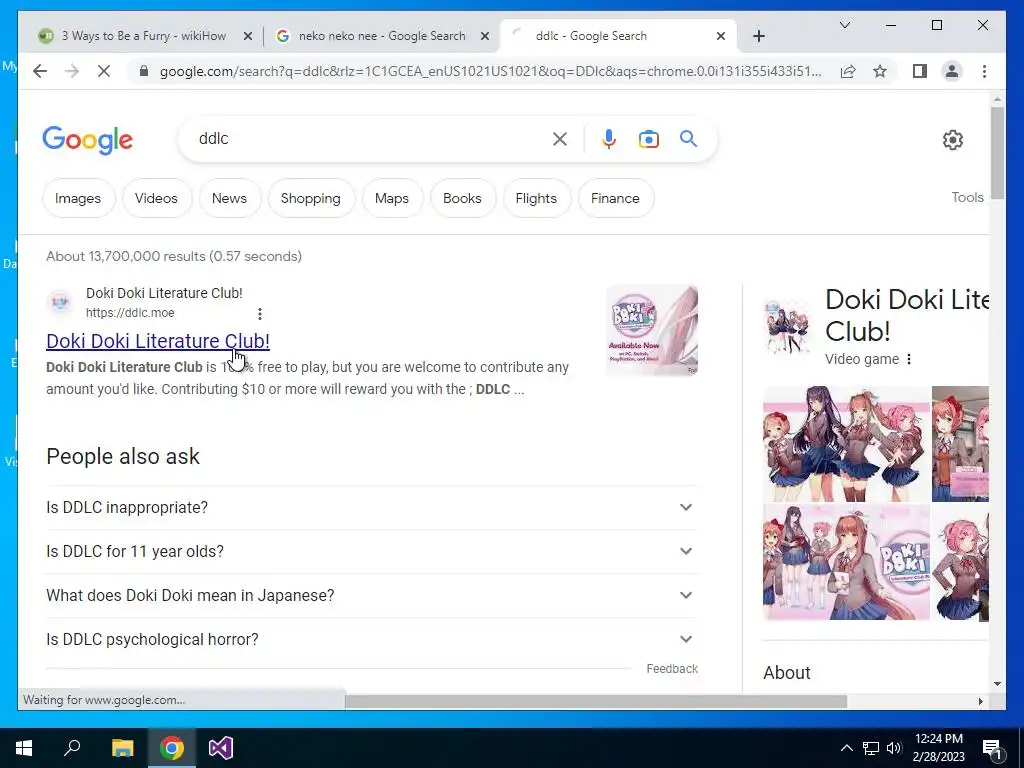Clear the ddlc search query
The height and width of the screenshot is (768, 1024).
[x=560, y=138]
